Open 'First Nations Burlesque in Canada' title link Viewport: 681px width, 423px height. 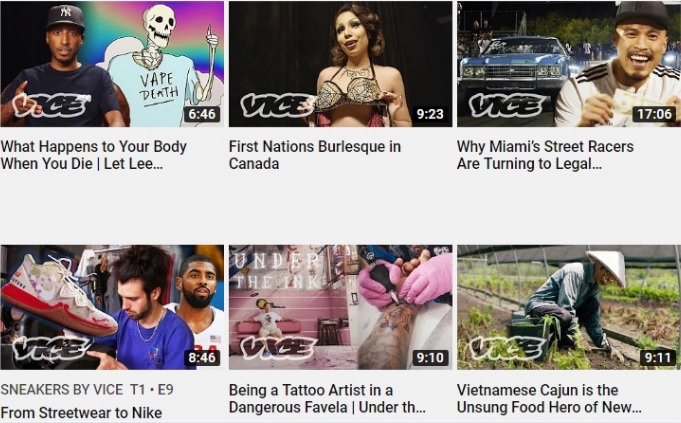coord(315,155)
